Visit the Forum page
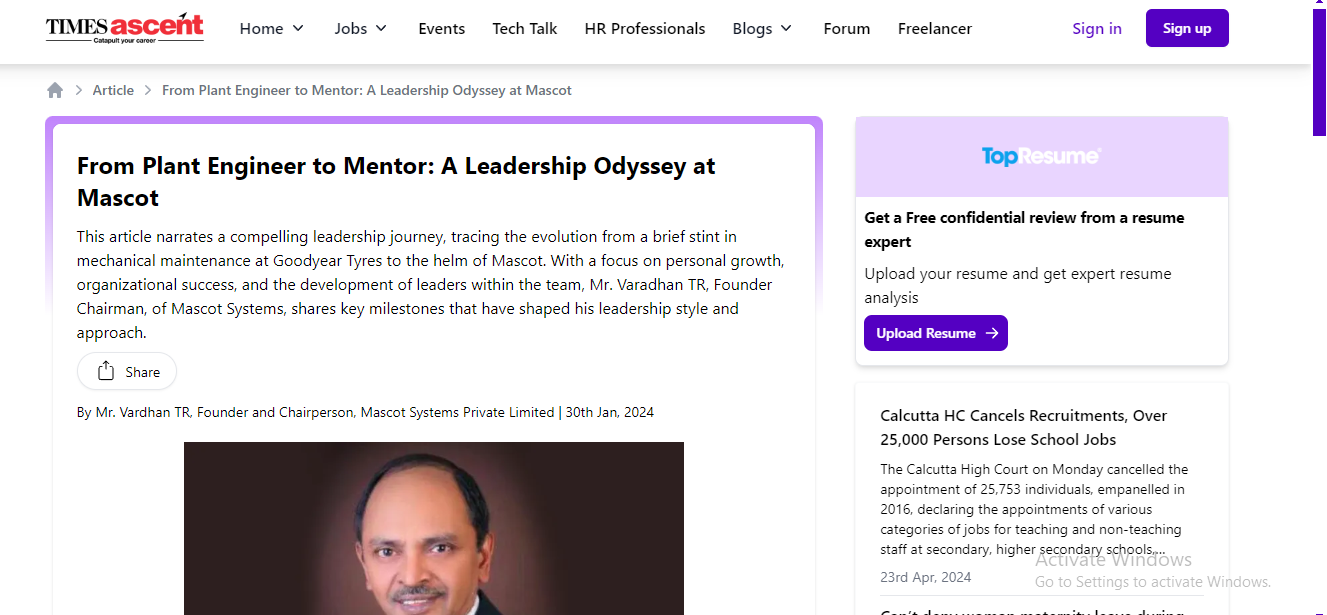This screenshot has width=1327, height=615. point(847,29)
